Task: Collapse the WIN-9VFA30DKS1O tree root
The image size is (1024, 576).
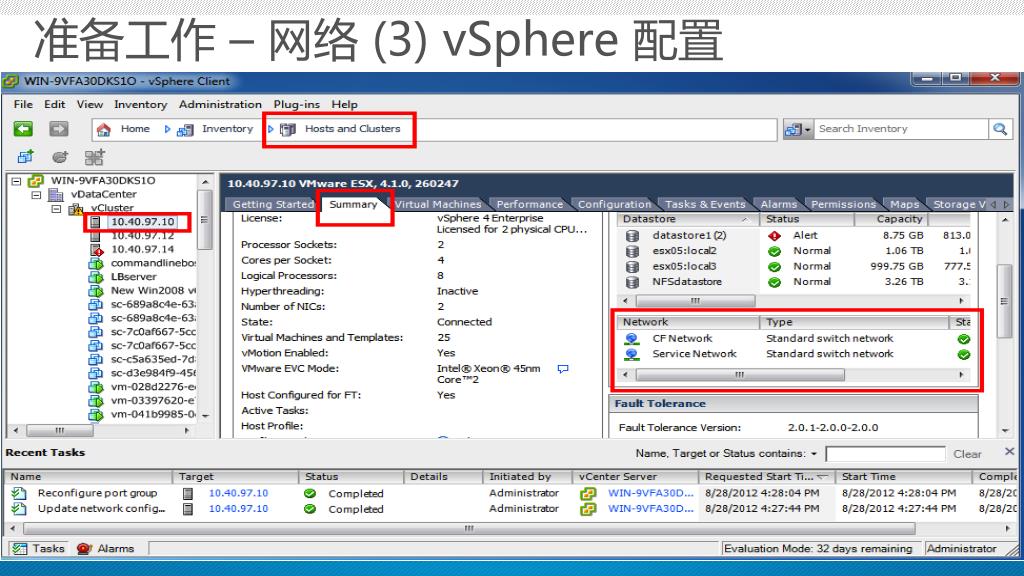Action: [16, 181]
